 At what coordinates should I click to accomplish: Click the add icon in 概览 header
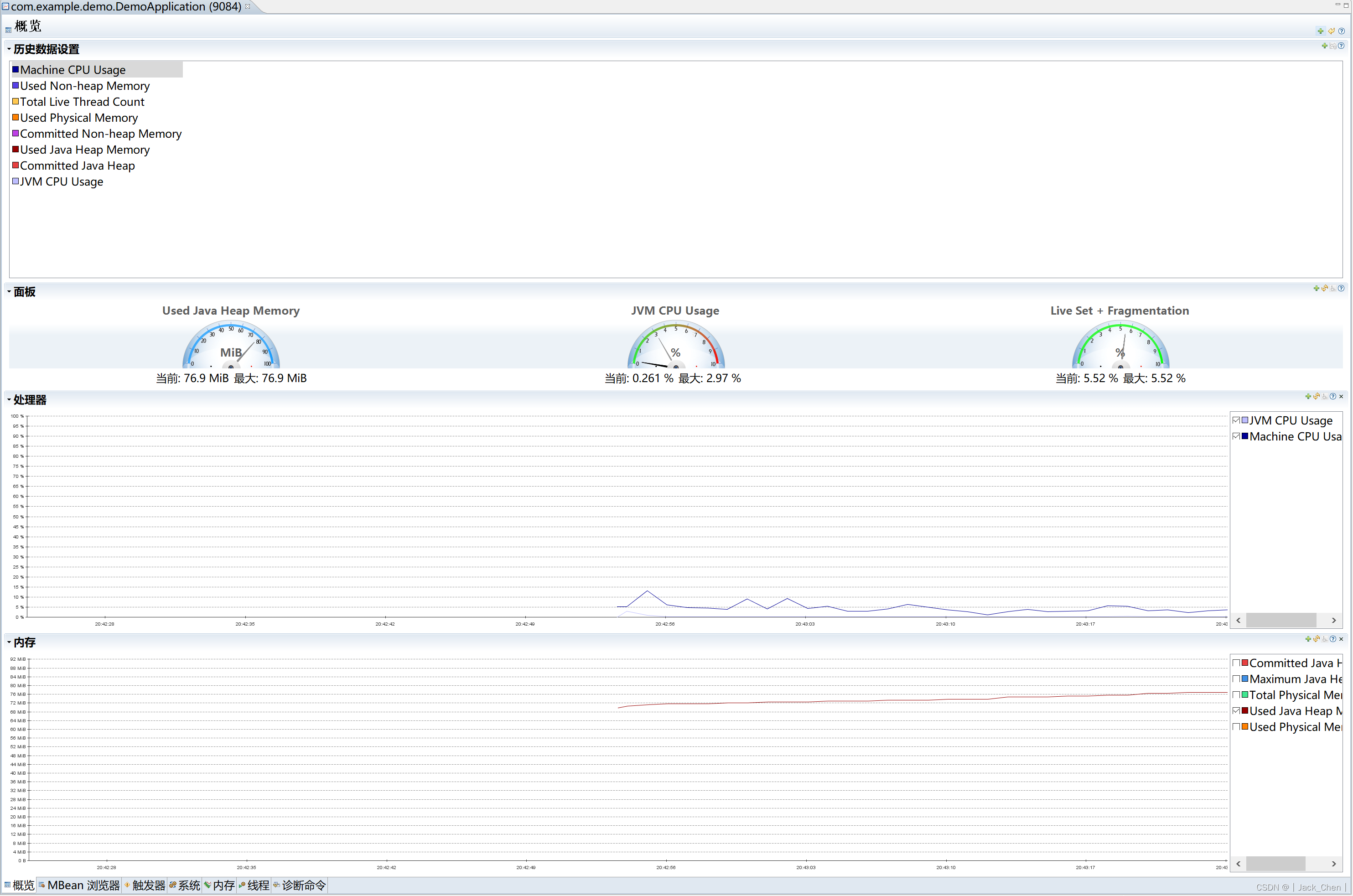coord(1321,31)
